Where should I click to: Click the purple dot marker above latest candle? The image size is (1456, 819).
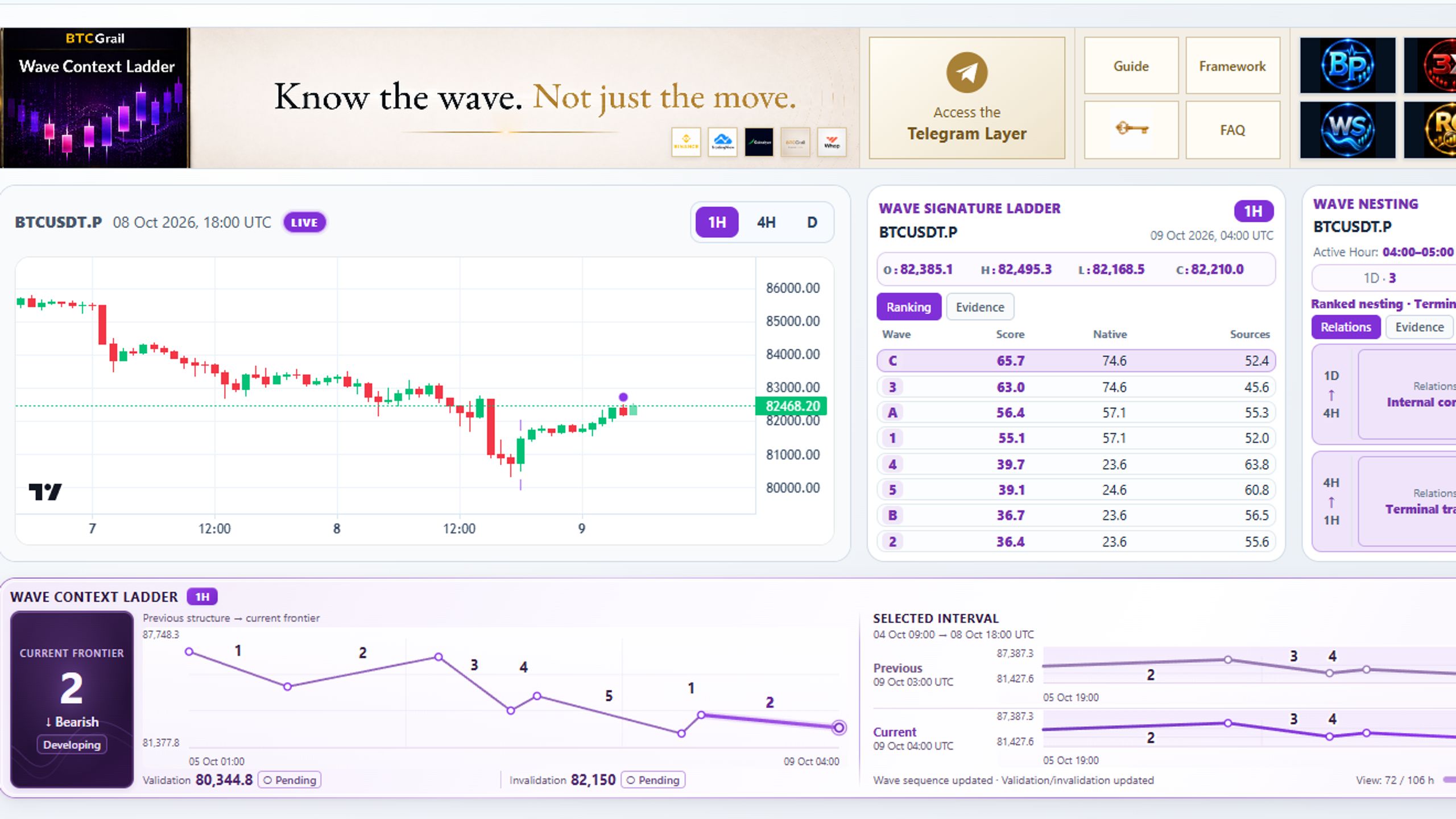[623, 397]
